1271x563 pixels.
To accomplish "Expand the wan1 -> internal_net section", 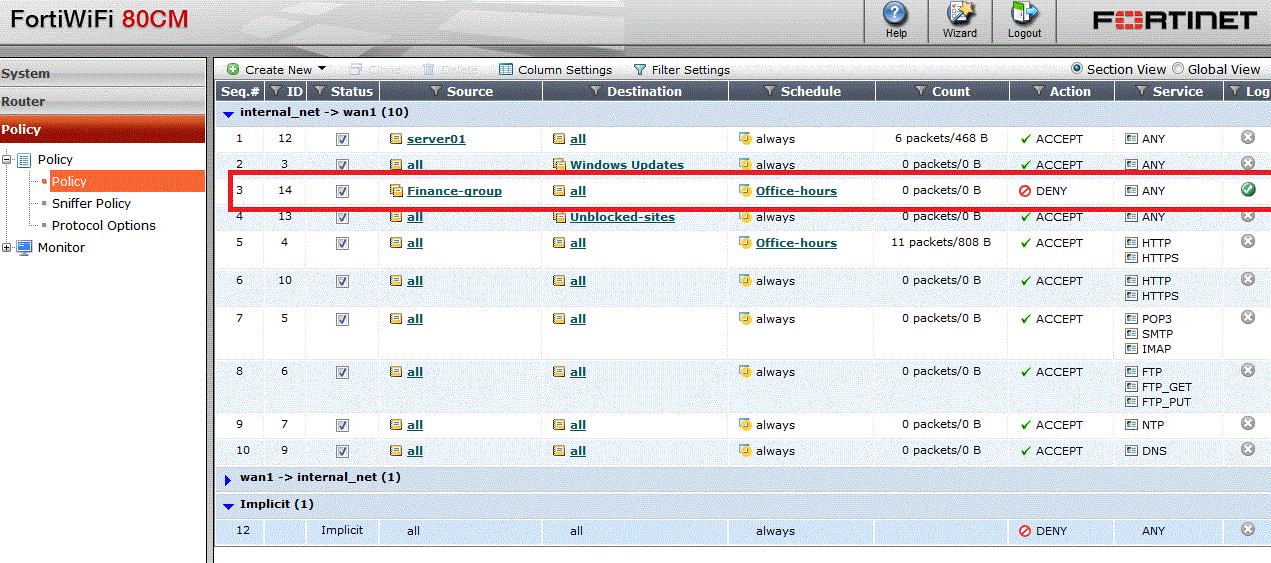I will coord(228,479).
